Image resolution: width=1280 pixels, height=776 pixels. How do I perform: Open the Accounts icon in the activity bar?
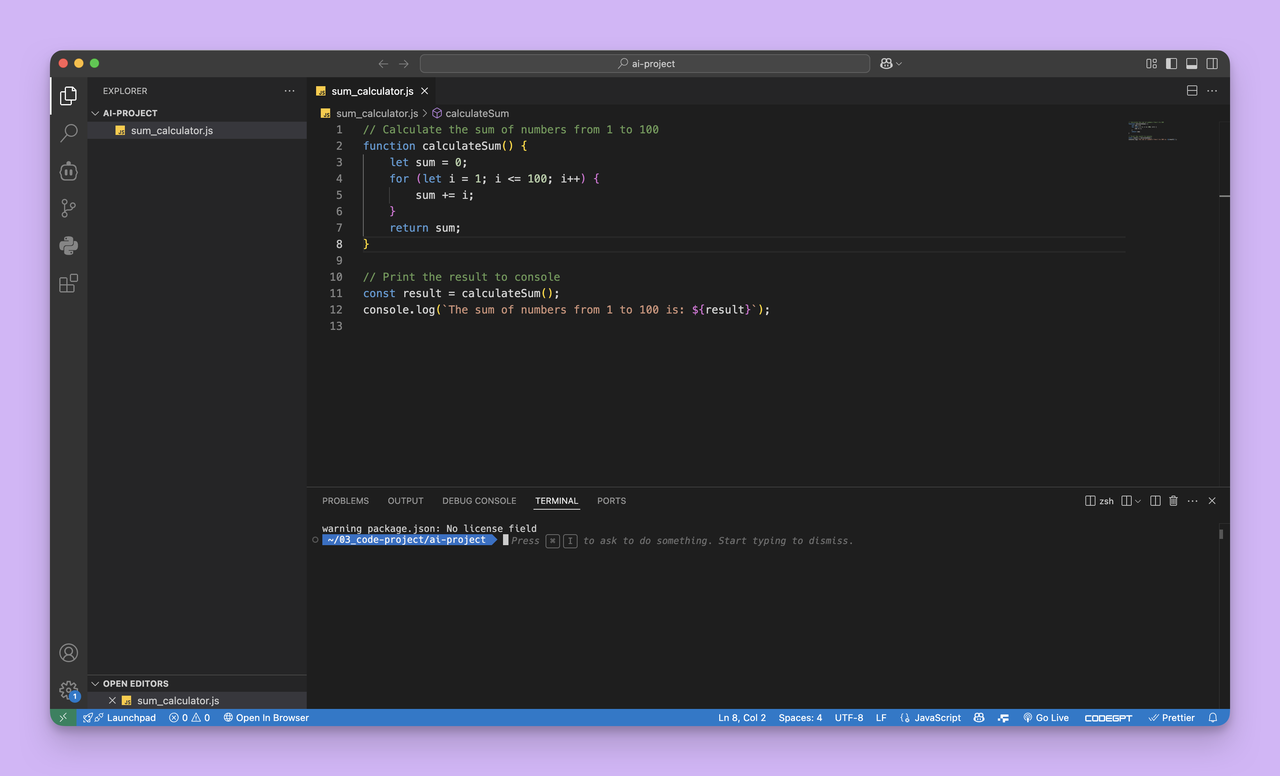(68, 652)
